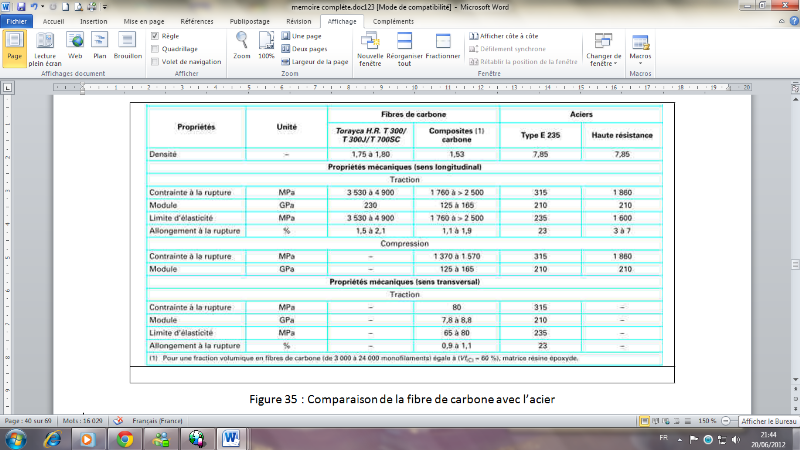The width and height of the screenshot is (800, 450).
Task: Click the Zoom magnifier icon
Action: 243,42
